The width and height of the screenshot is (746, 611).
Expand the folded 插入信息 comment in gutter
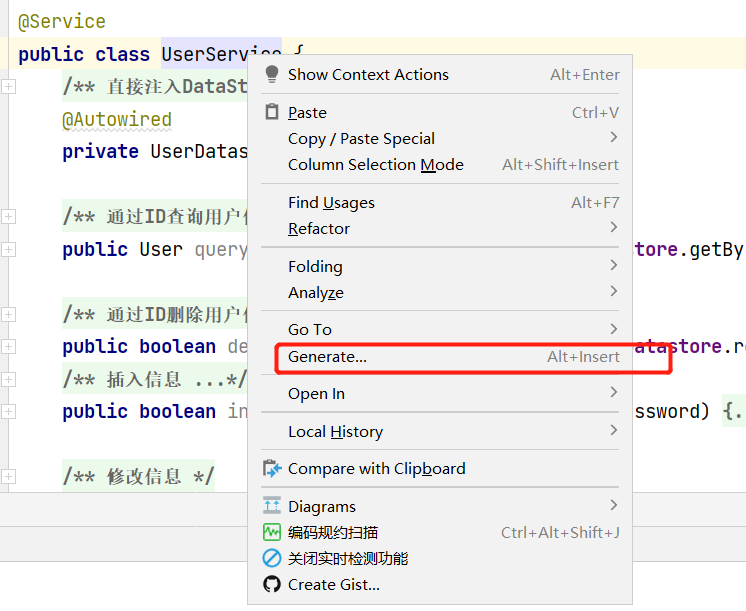point(8,379)
